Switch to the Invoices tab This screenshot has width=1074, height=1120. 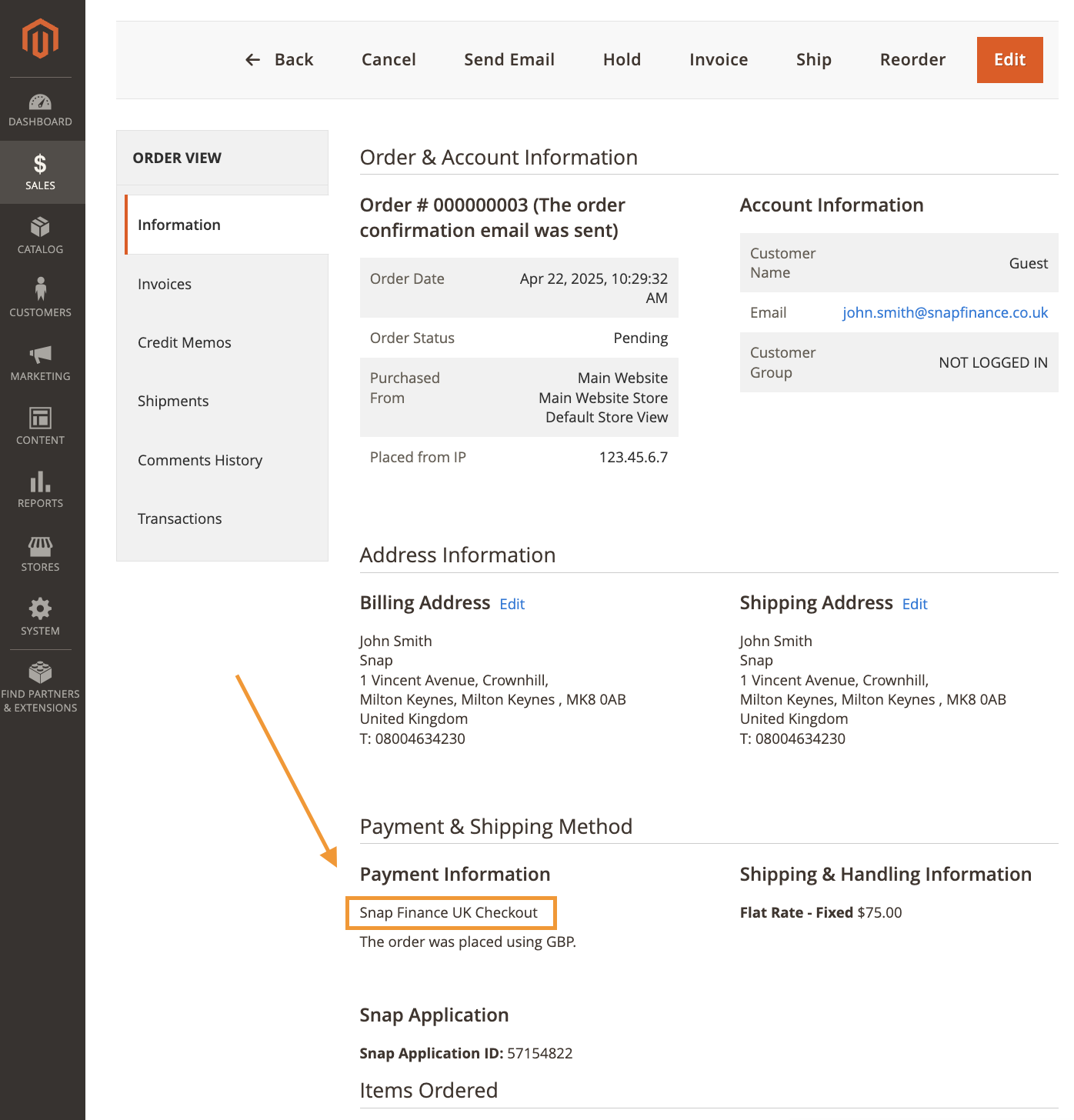coord(164,284)
